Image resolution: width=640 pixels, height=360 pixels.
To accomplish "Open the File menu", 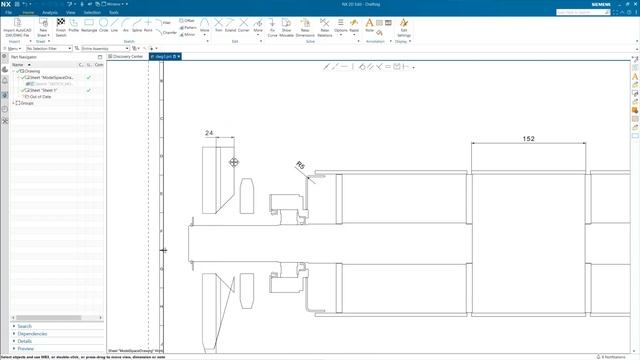I will pos(8,13).
